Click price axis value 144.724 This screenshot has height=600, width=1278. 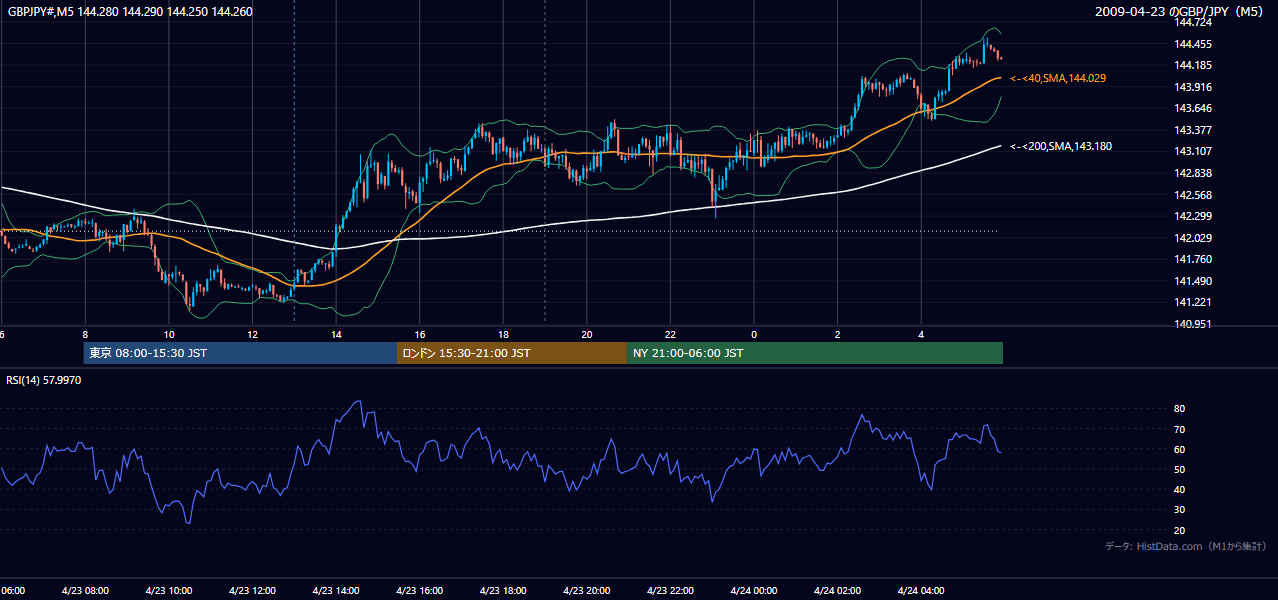point(1193,23)
